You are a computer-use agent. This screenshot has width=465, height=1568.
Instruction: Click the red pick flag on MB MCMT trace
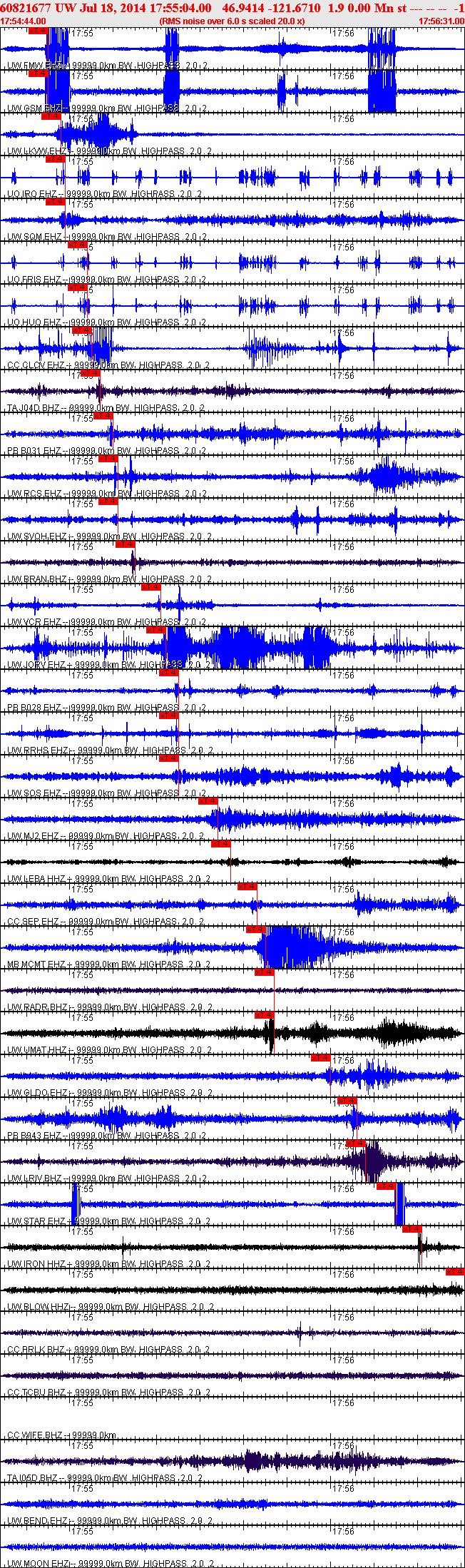tap(256, 930)
